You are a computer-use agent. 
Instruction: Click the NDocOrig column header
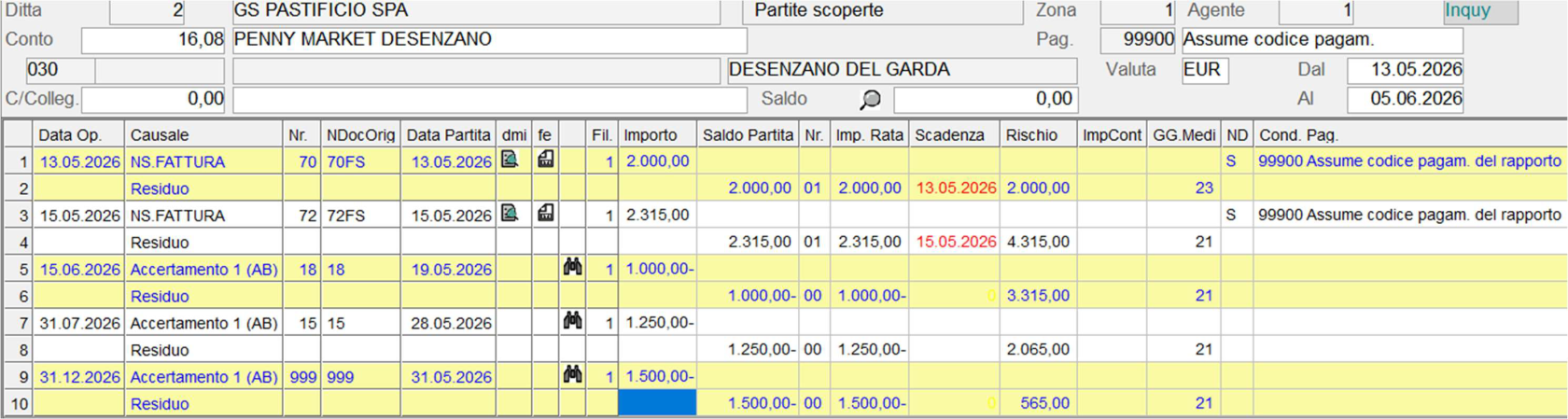[360, 134]
